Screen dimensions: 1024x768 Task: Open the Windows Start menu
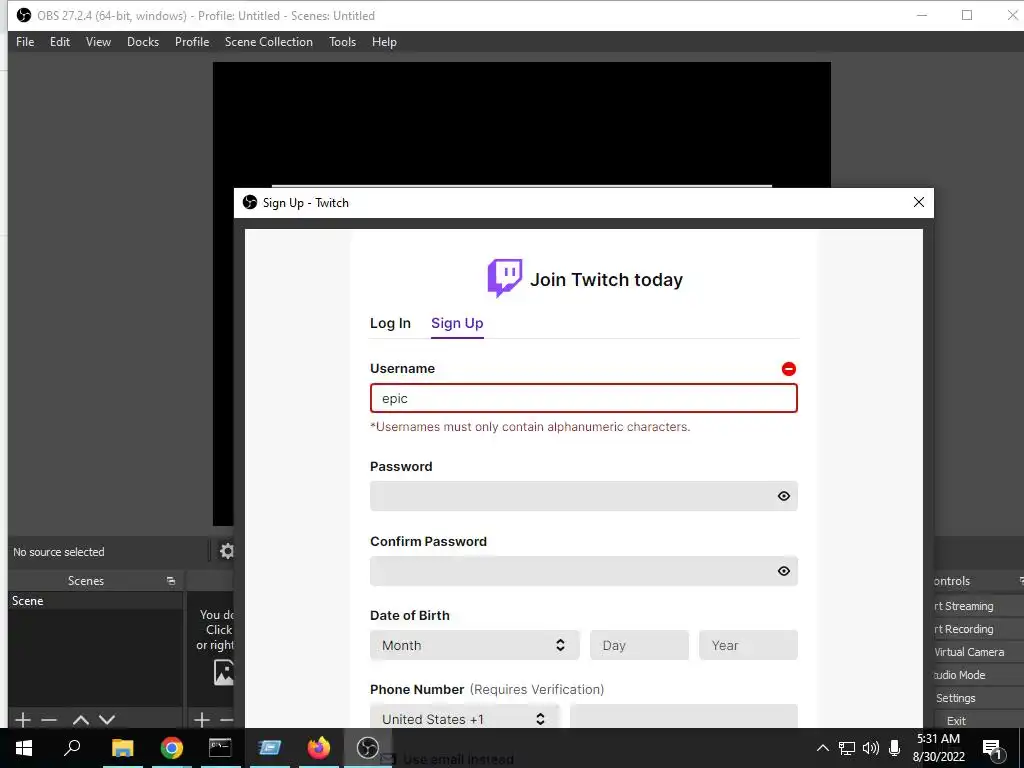[x=24, y=748]
